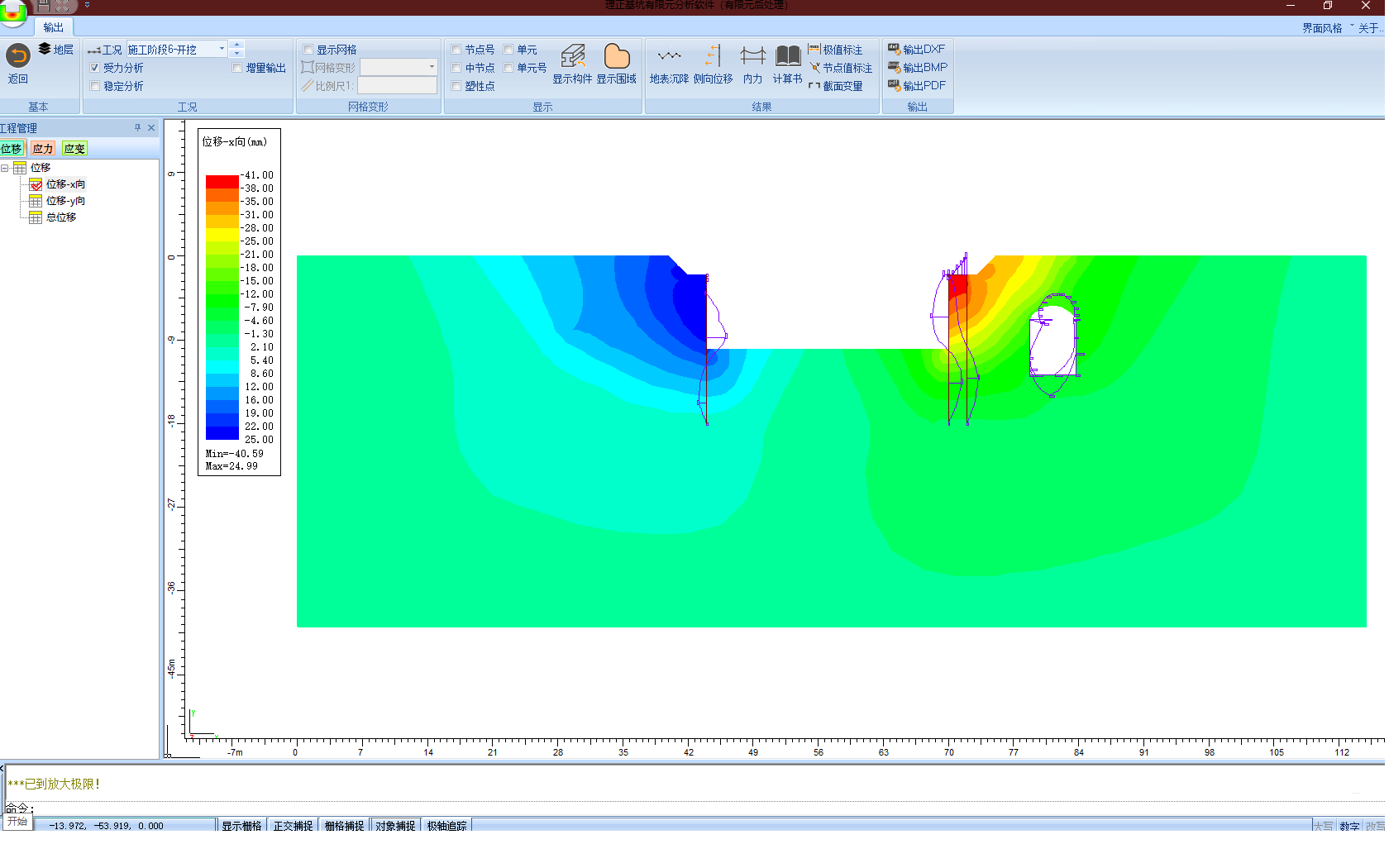The image size is (1389, 868).
Task: Open the 工况 construction stage dropdown
Action: (222, 50)
